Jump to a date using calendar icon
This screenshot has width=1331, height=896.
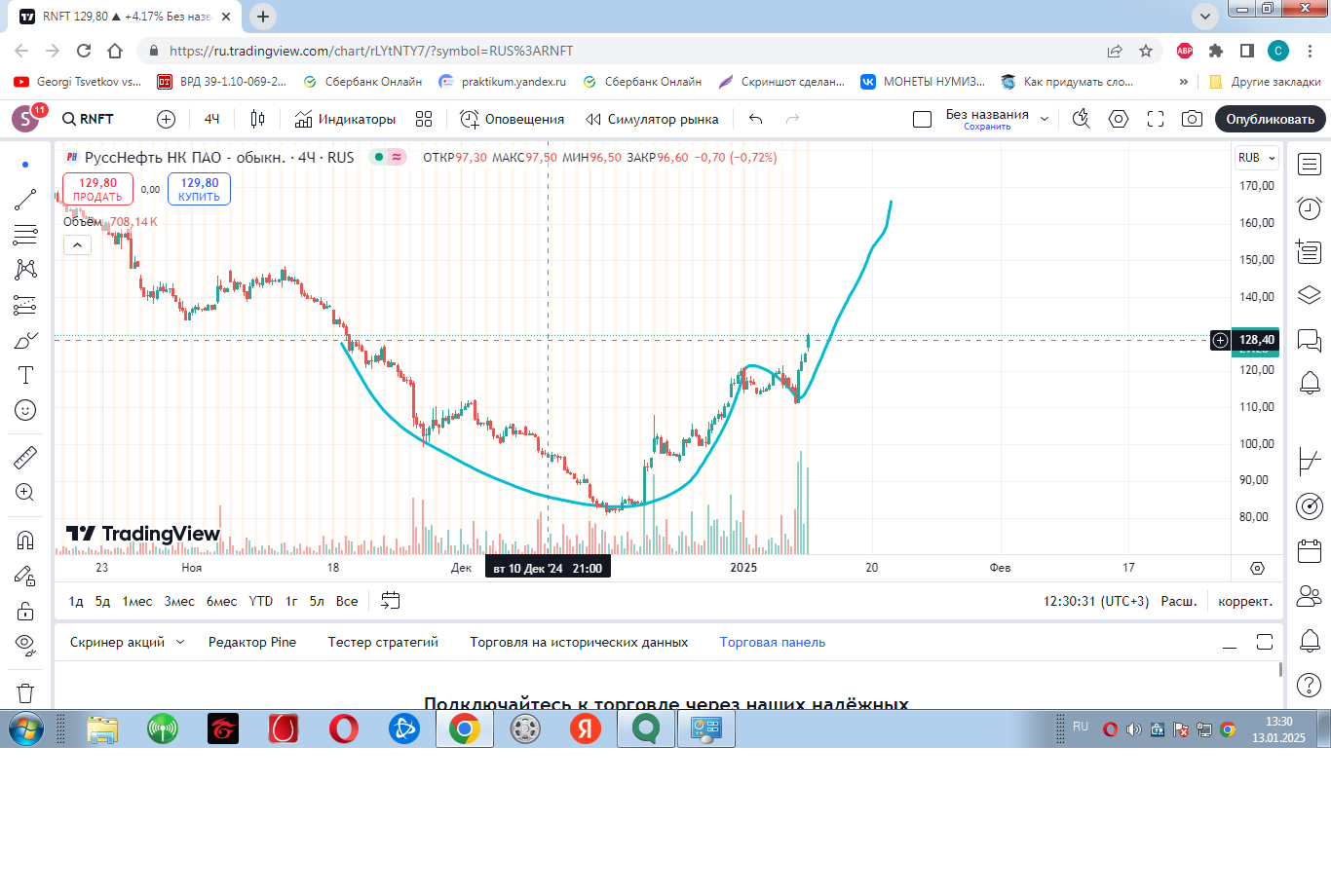pyautogui.click(x=390, y=601)
